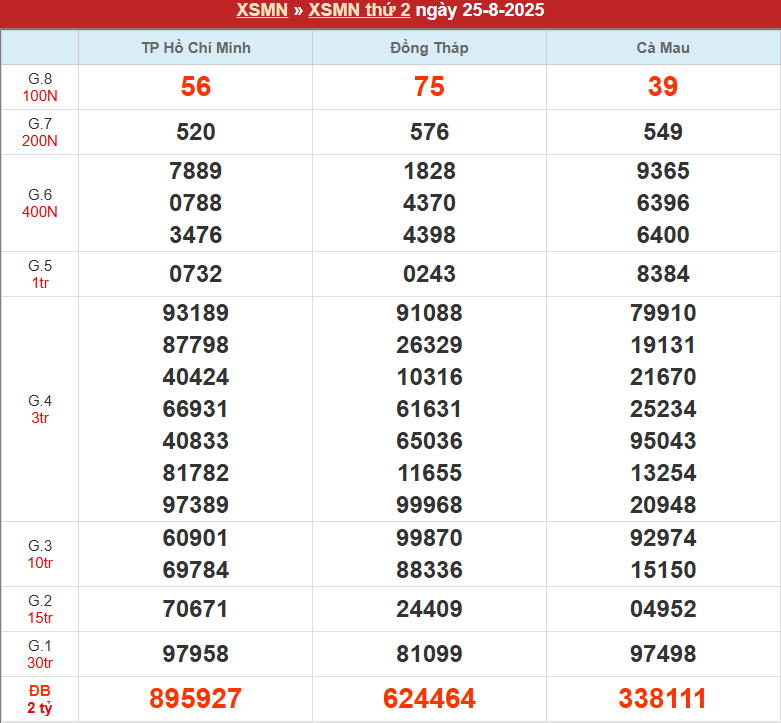
Task: Select the ĐB 2 tỷ prize label
Action: coord(40,699)
